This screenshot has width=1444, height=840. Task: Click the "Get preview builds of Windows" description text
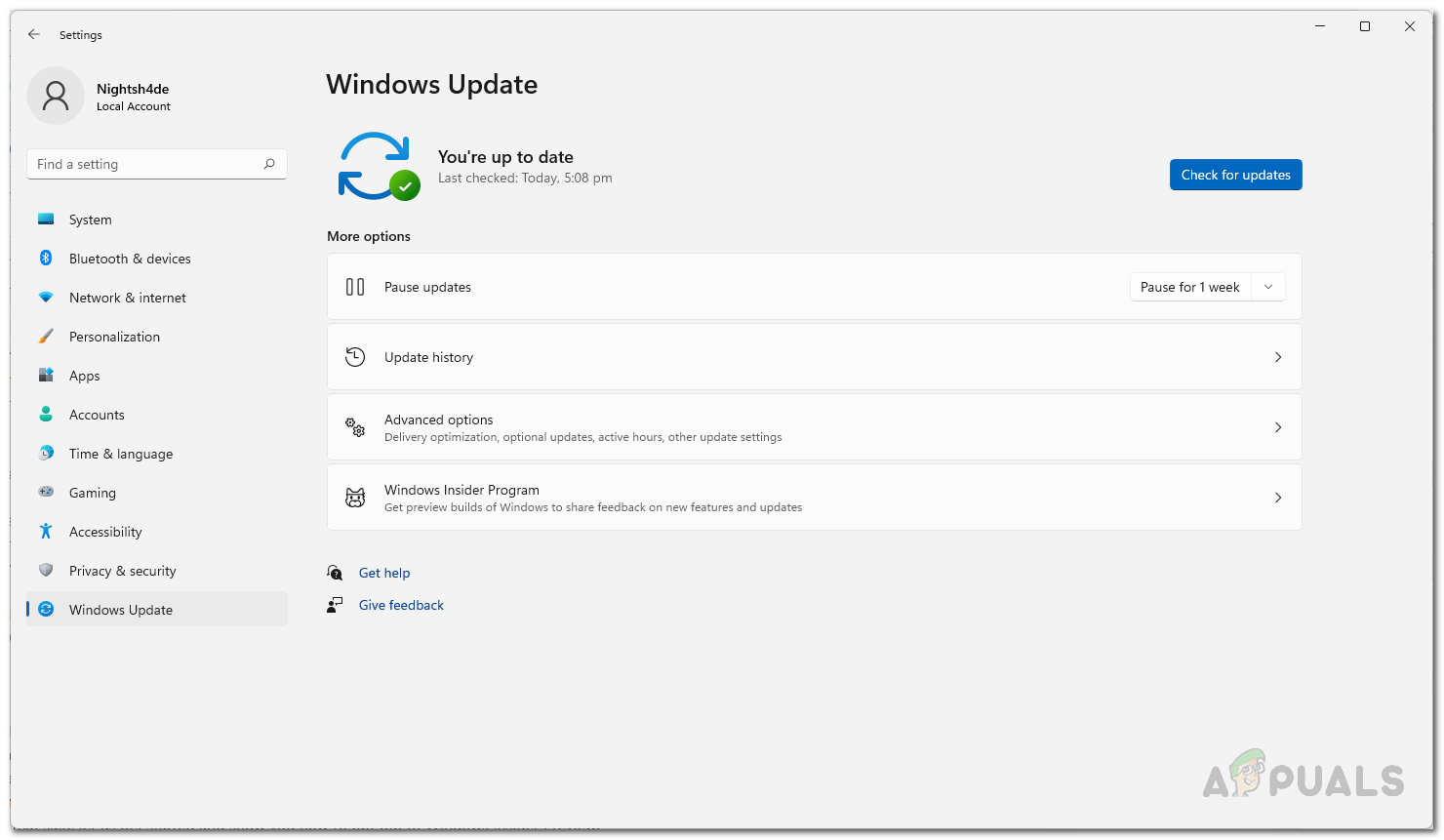coord(593,507)
